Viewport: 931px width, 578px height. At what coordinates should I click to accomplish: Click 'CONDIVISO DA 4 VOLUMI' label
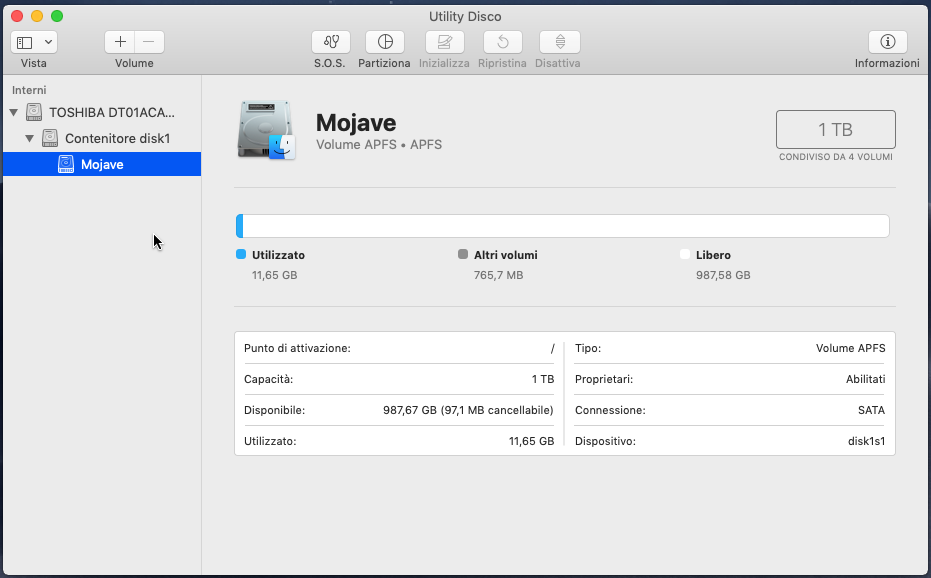835,157
